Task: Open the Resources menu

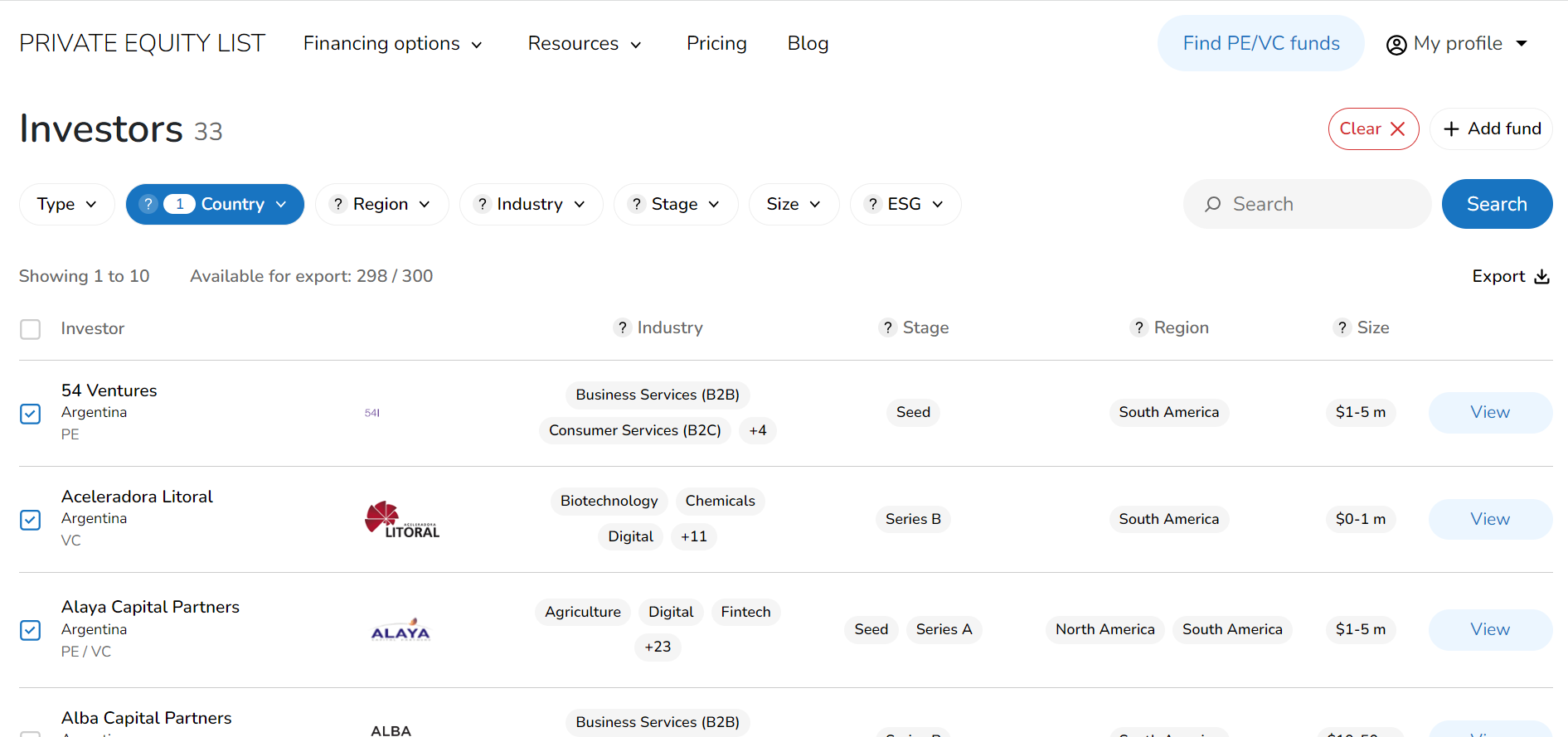Action: pyautogui.click(x=585, y=43)
